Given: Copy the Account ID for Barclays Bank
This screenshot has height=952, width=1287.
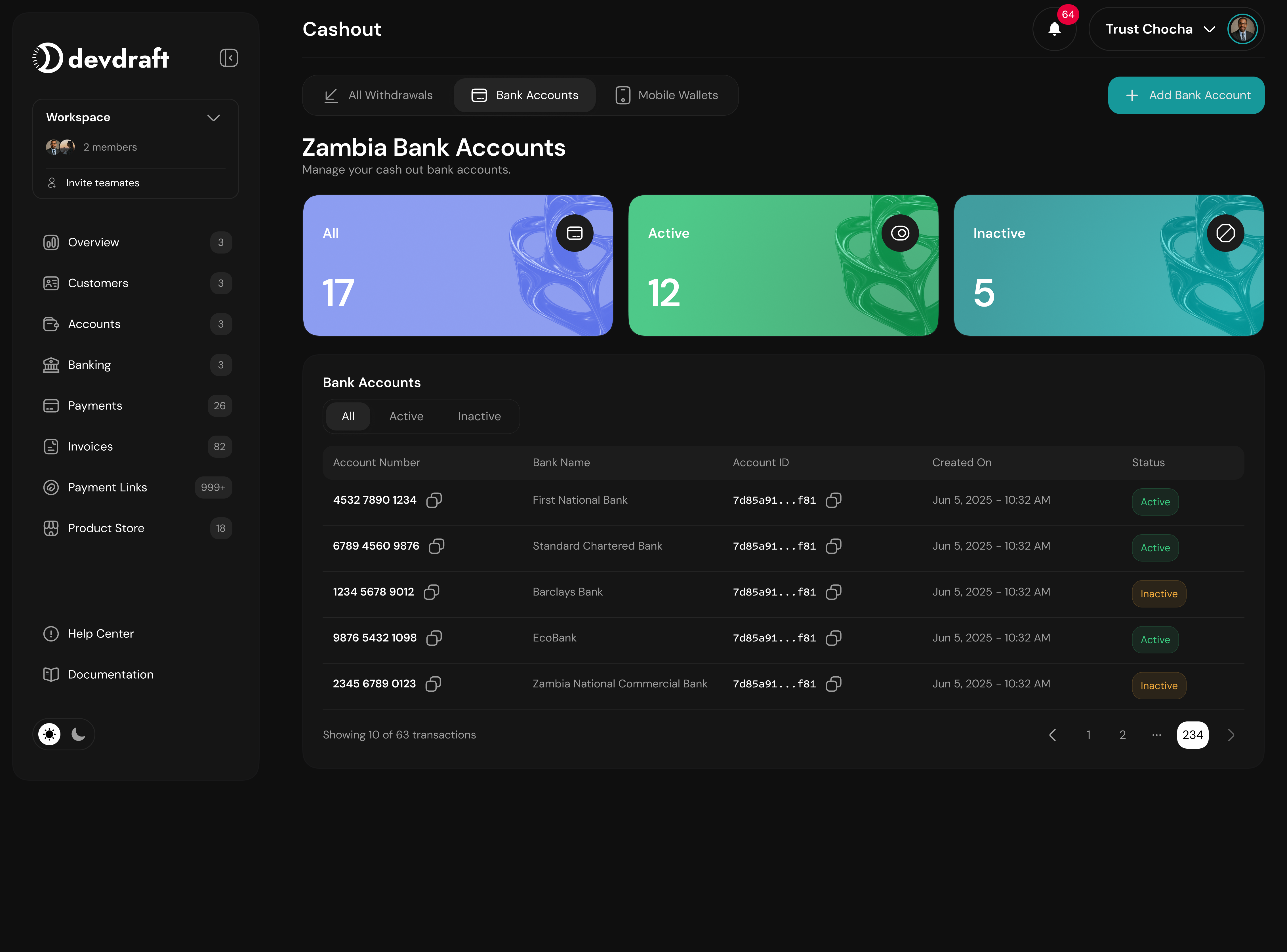Looking at the screenshot, I should [x=834, y=592].
